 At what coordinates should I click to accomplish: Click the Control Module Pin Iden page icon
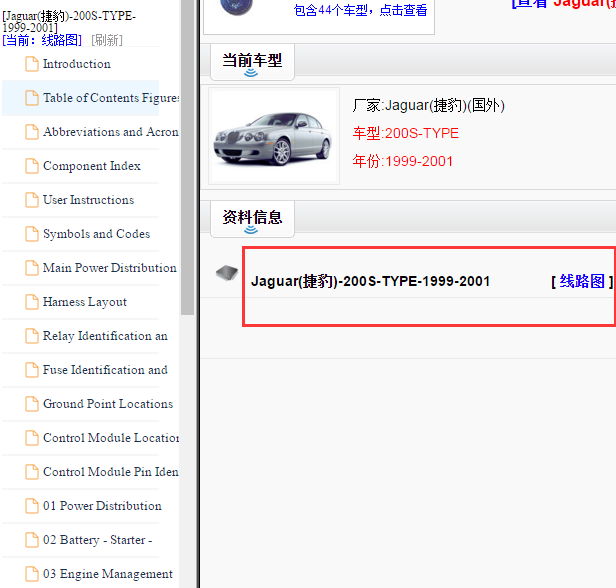pos(32,472)
